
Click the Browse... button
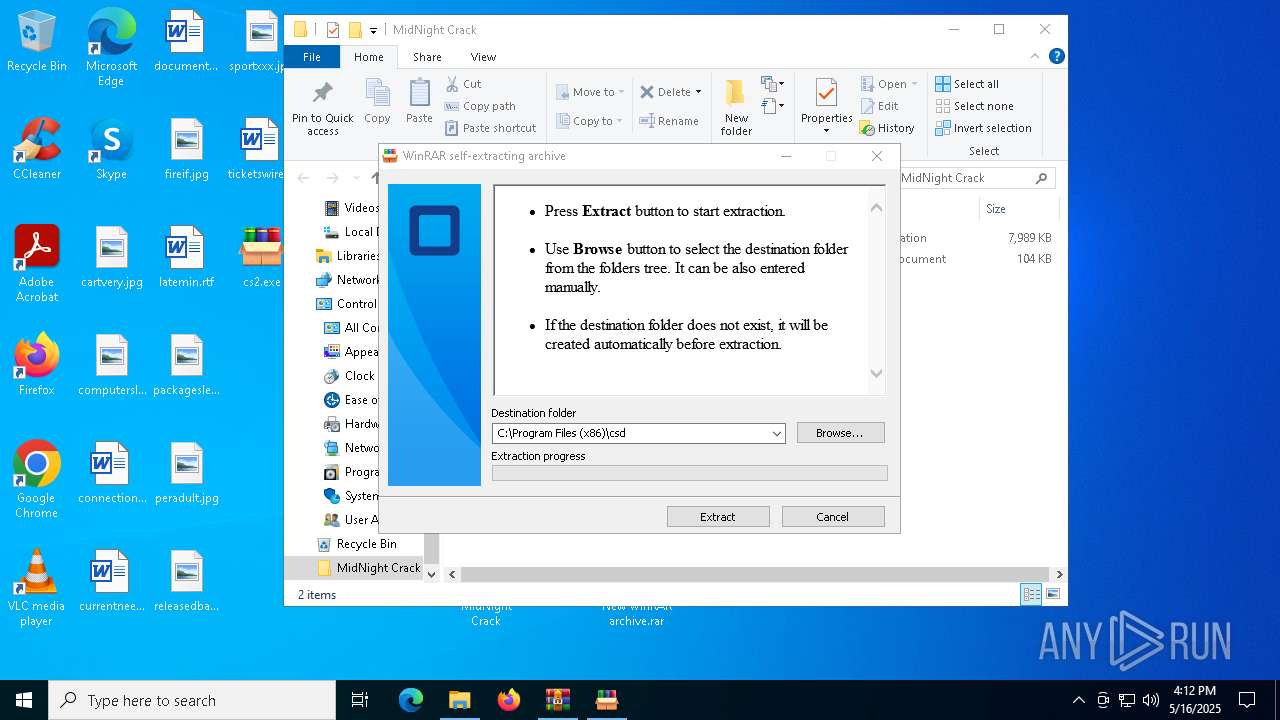click(x=840, y=433)
